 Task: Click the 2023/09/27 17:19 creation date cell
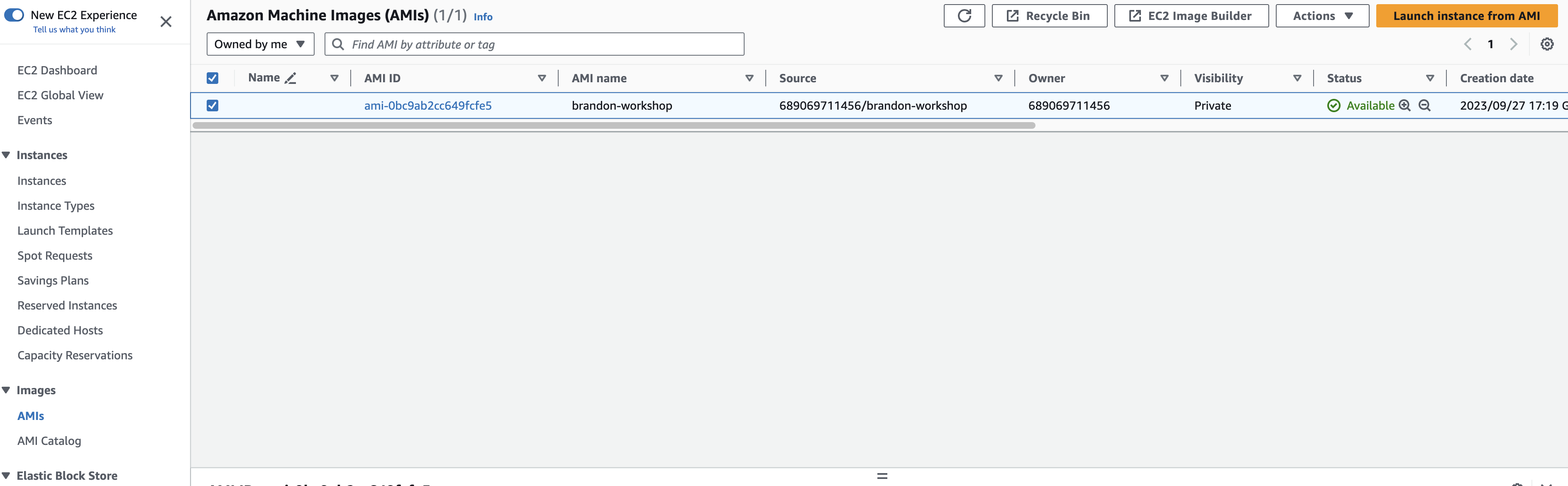point(1513,106)
